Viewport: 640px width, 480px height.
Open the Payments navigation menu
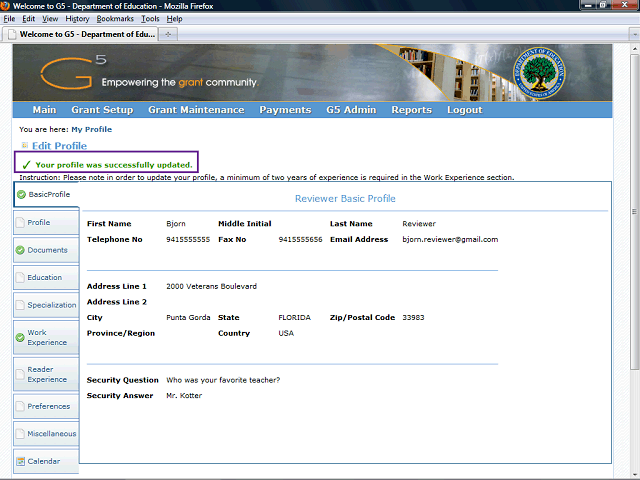(285, 110)
